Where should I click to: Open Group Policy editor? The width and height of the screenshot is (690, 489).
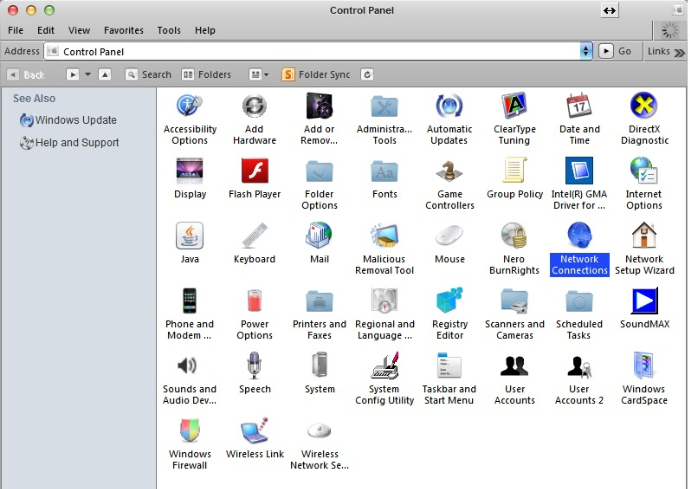pyautogui.click(x=514, y=178)
